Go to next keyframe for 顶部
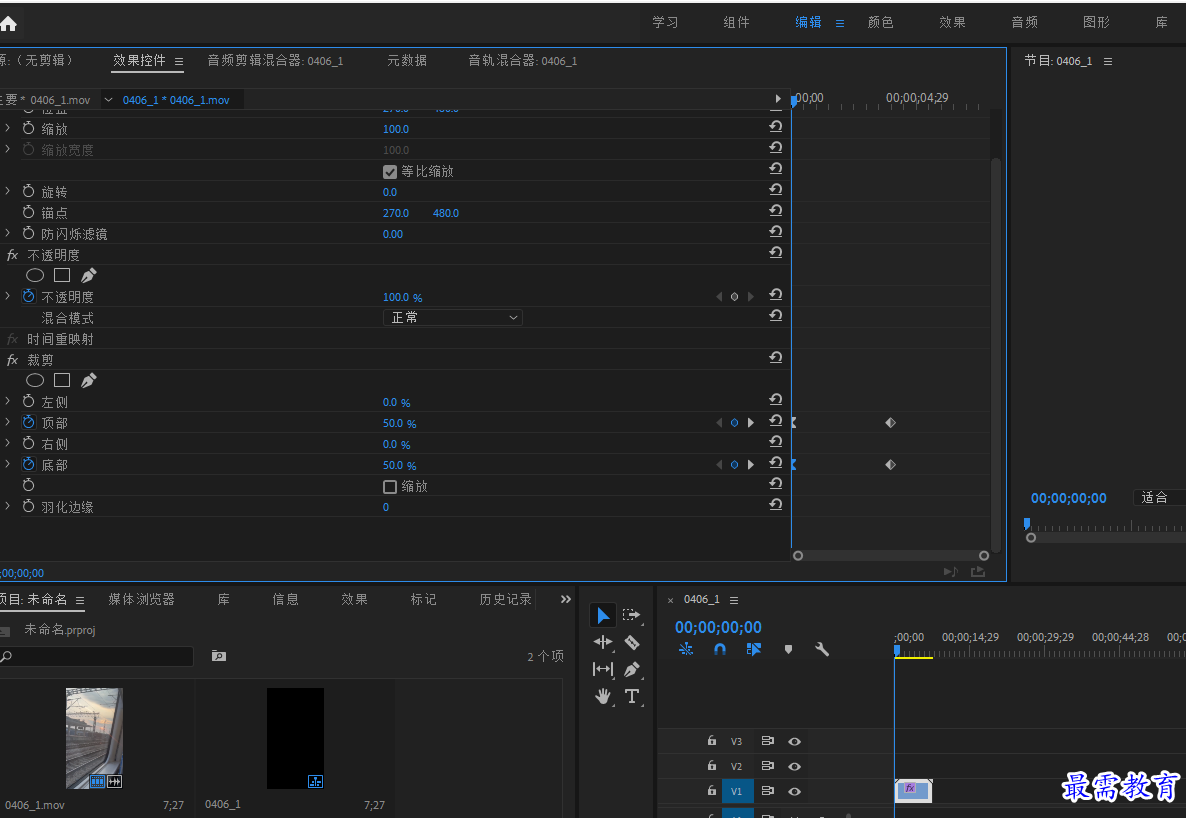 pyautogui.click(x=750, y=423)
